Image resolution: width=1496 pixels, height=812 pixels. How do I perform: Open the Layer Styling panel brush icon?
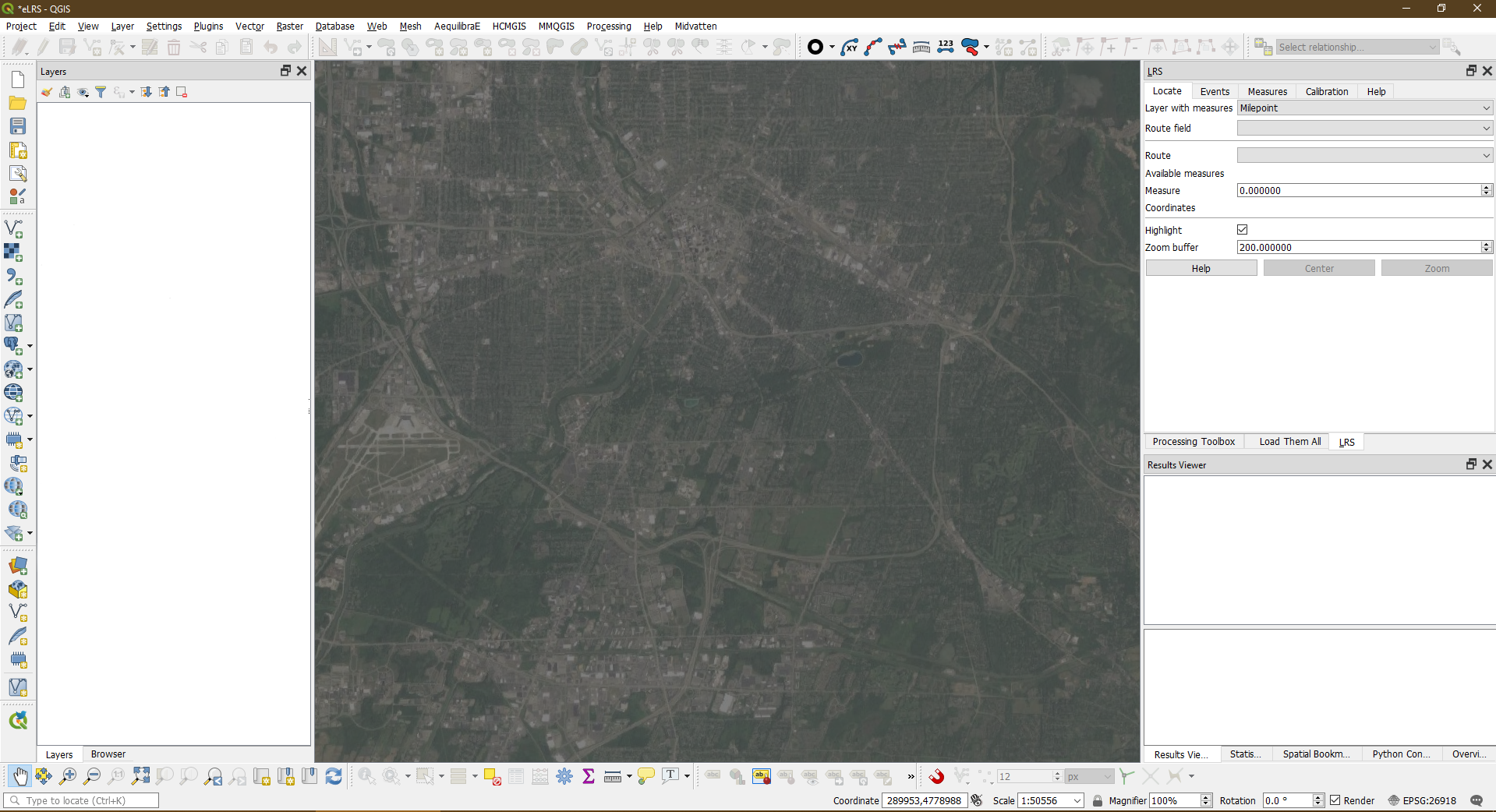(x=46, y=92)
